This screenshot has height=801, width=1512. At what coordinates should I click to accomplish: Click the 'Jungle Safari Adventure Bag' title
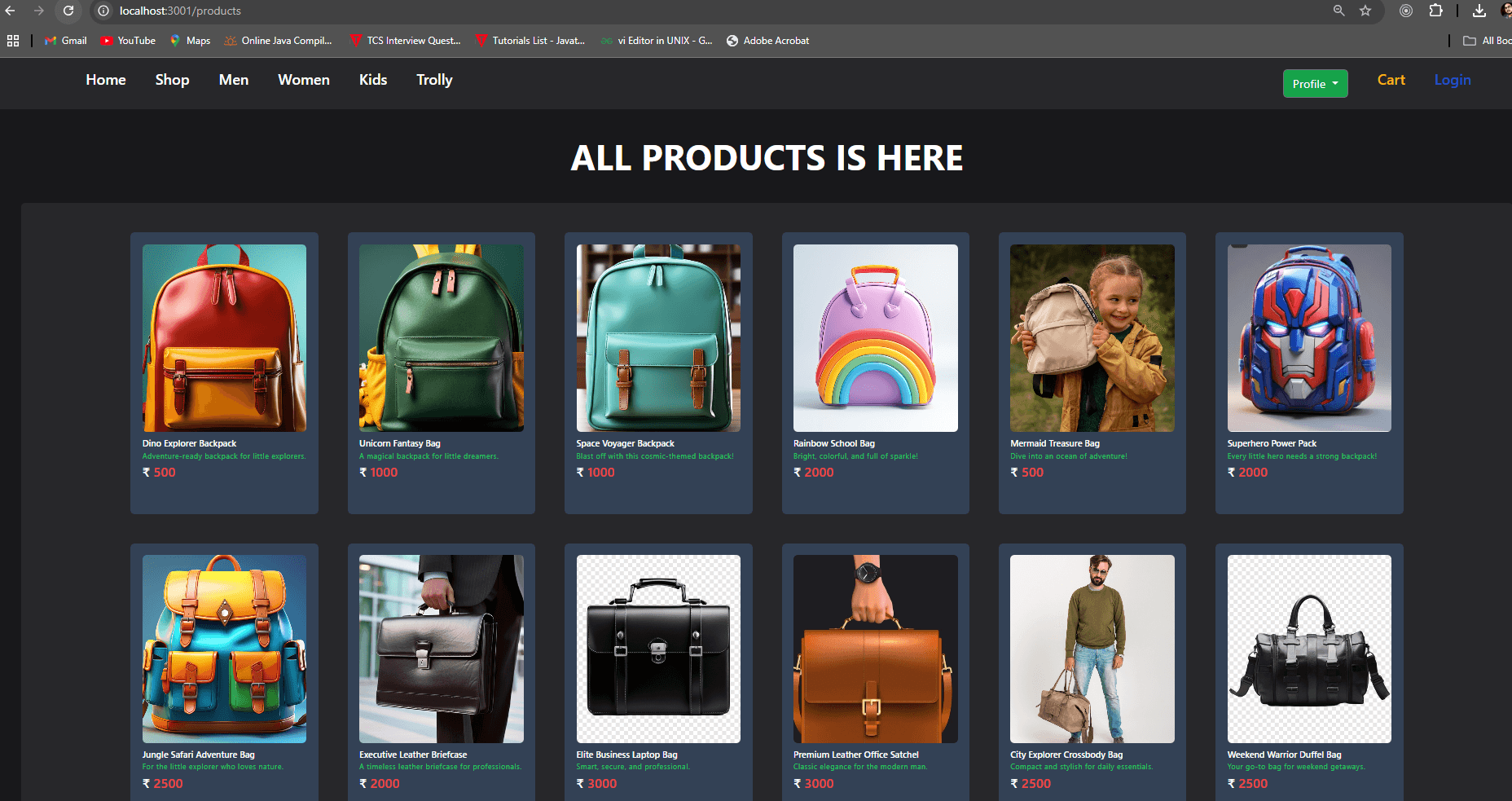[199, 755]
